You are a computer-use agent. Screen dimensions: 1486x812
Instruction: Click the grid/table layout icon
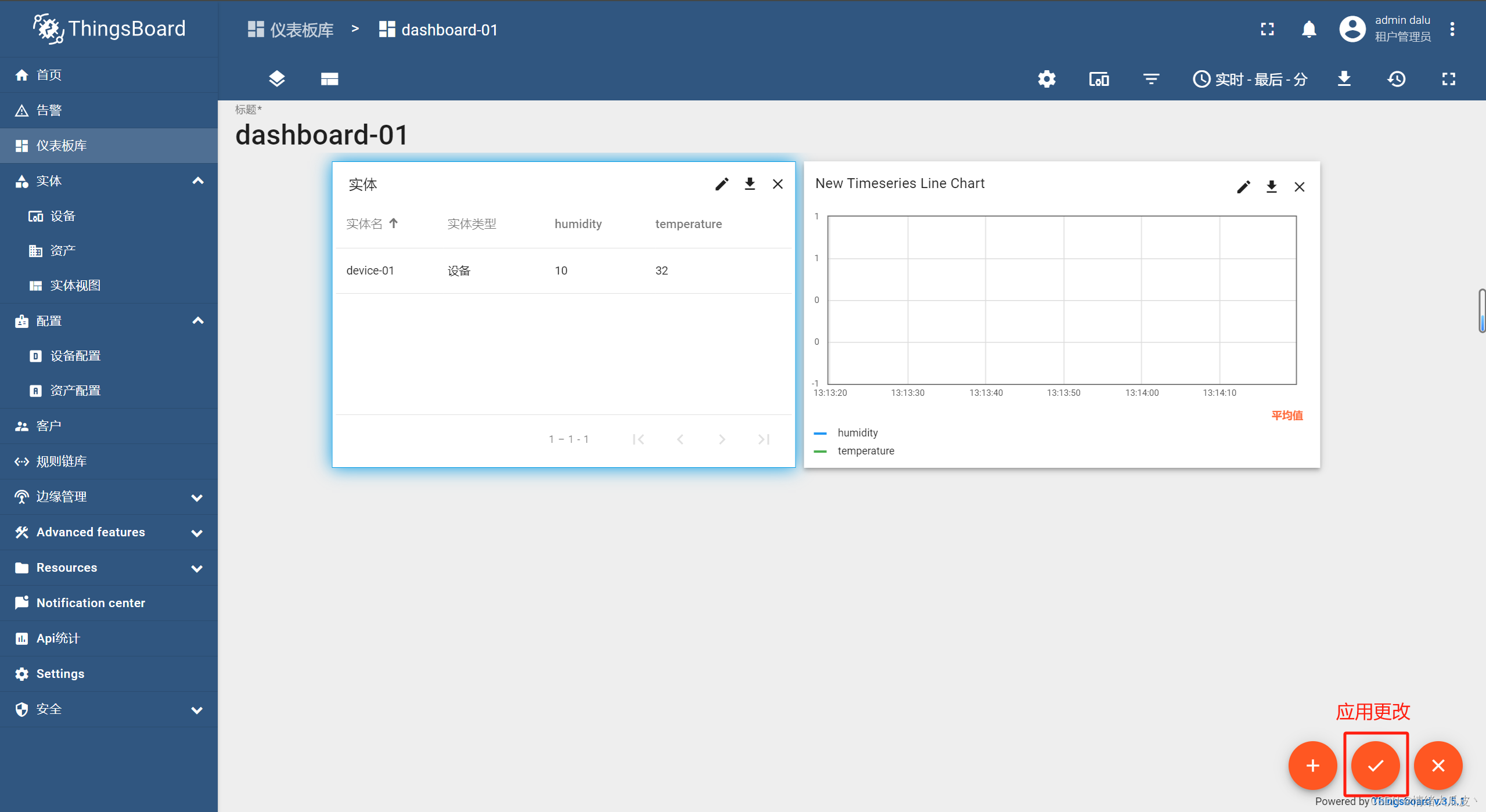click(330, 78)
